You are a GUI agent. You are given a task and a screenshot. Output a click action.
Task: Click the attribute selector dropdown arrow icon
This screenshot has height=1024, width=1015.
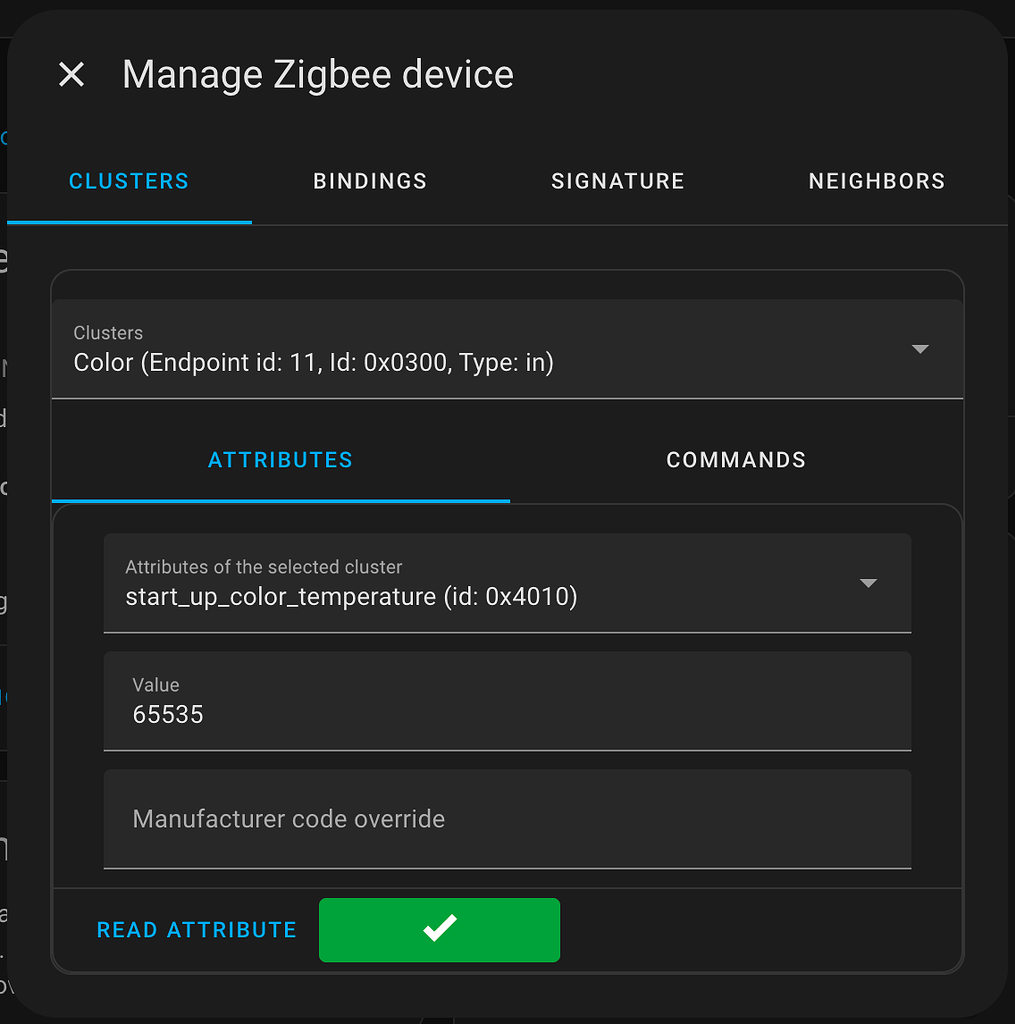tap(868, 583)
